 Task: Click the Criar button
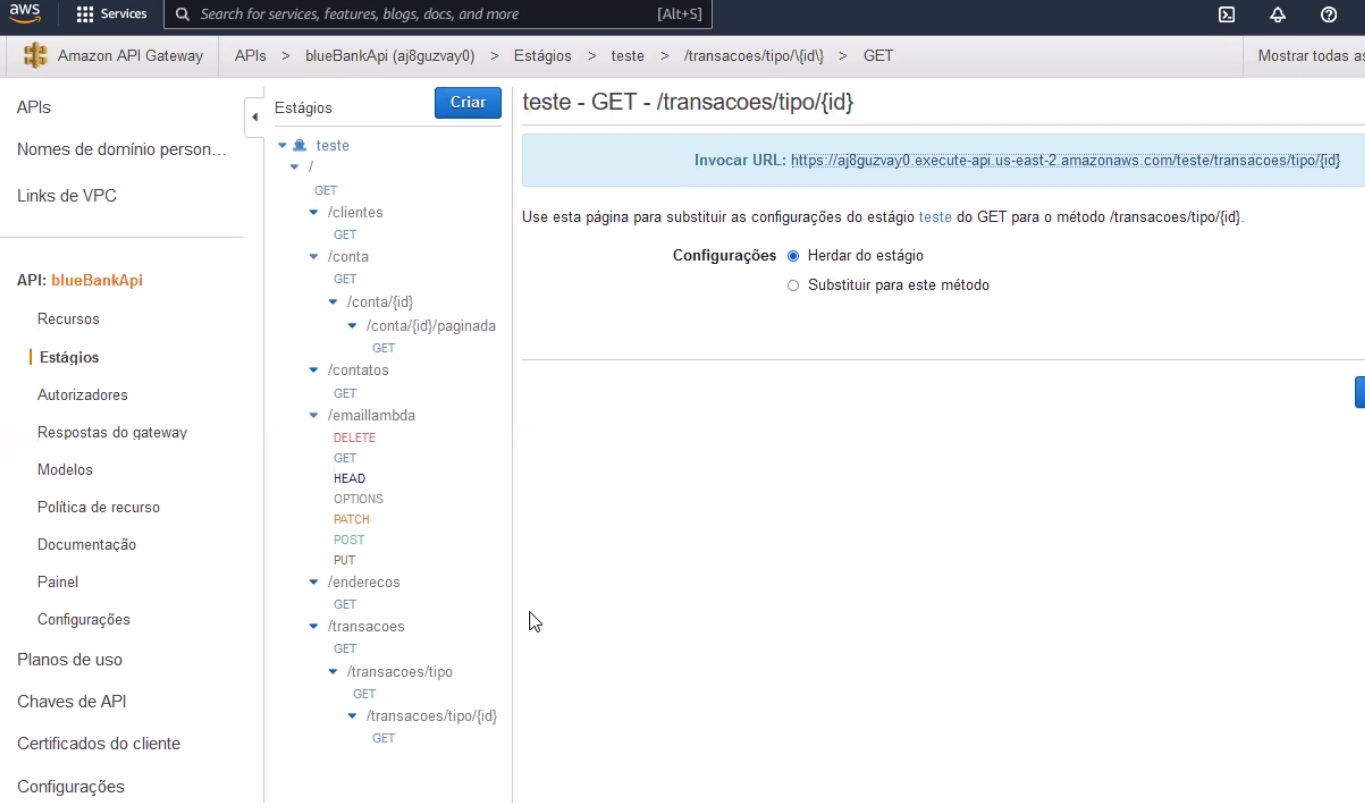click(x=468, y=102)
